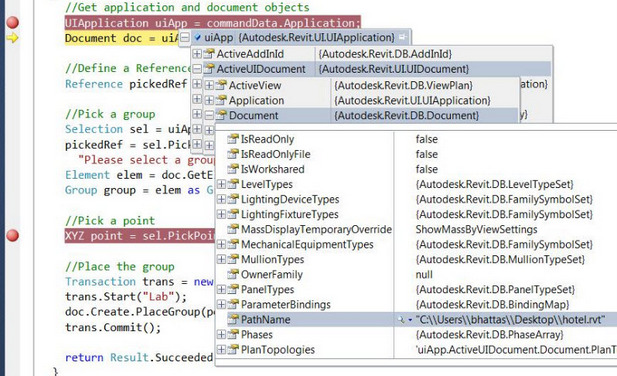Click the null value of OwnerFamily
Screen dimensions: 617x376
click(x=424, y=275)
